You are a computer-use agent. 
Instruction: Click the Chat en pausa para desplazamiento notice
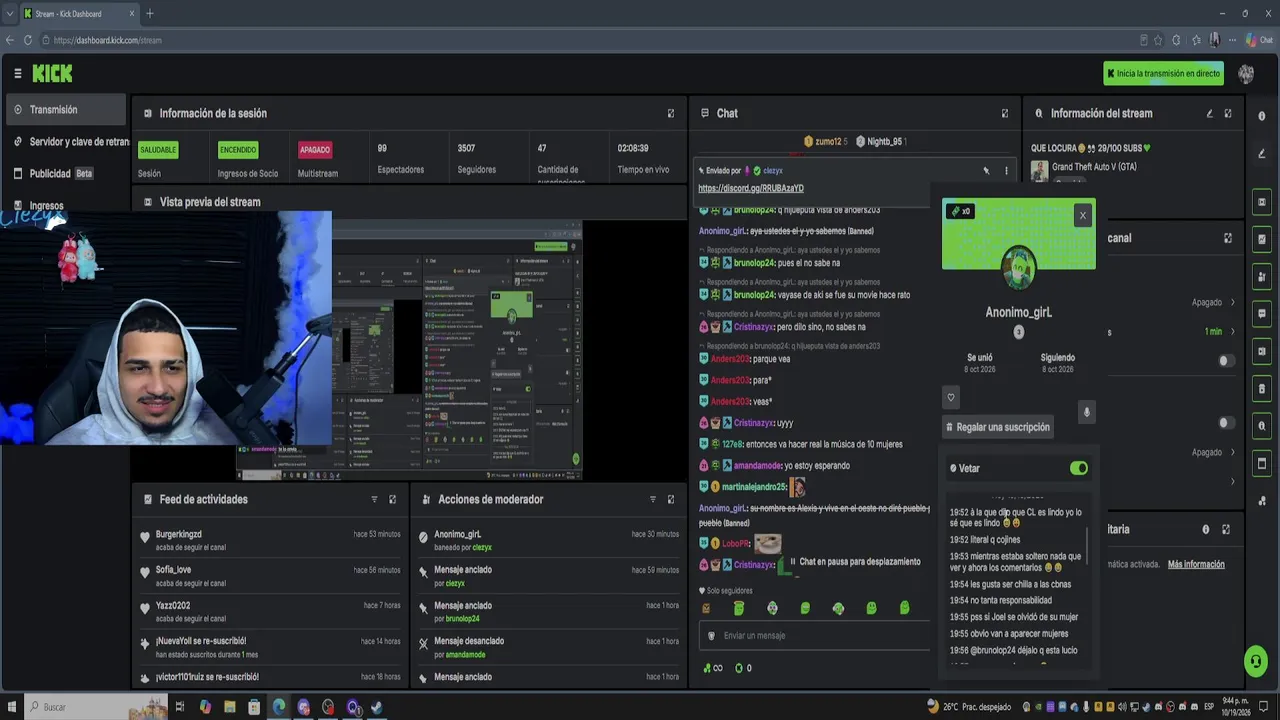pyautogui.click(x=855, y=562)
